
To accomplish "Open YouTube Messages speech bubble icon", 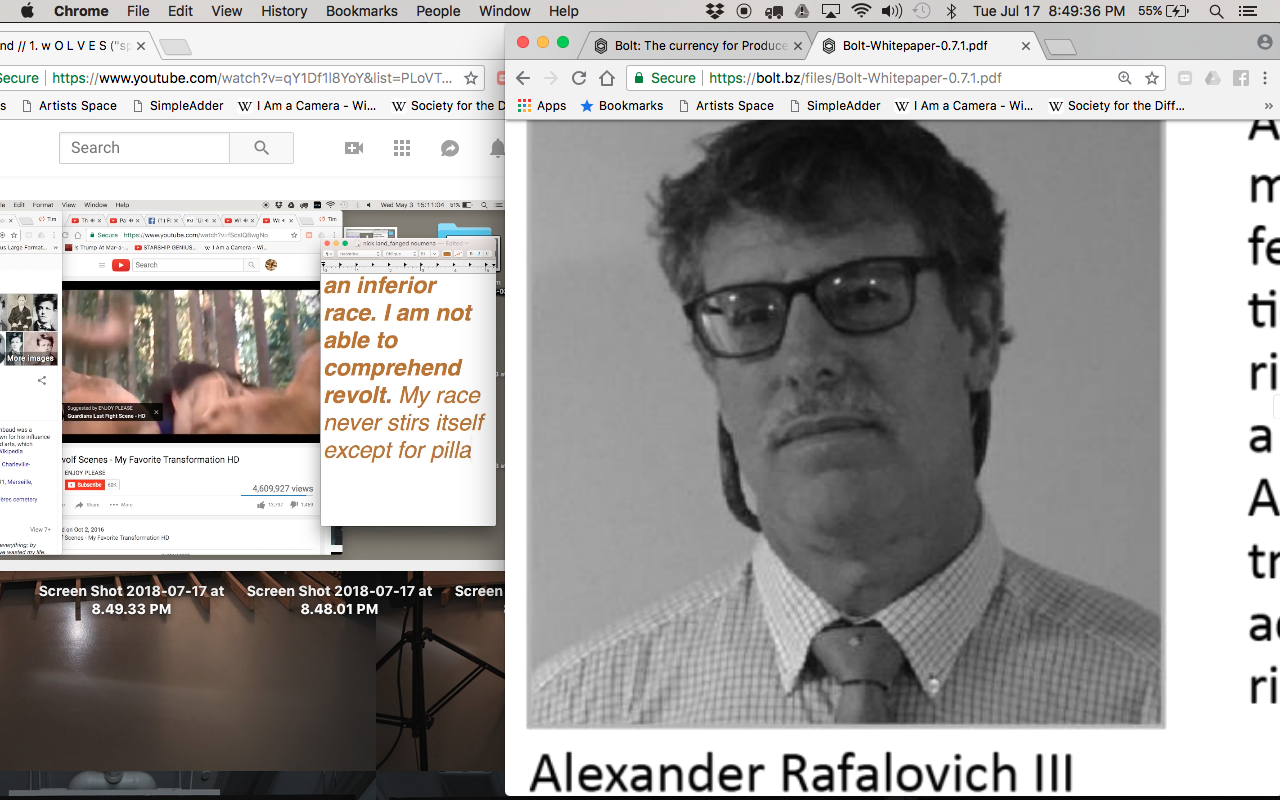I will pos(449,147).
